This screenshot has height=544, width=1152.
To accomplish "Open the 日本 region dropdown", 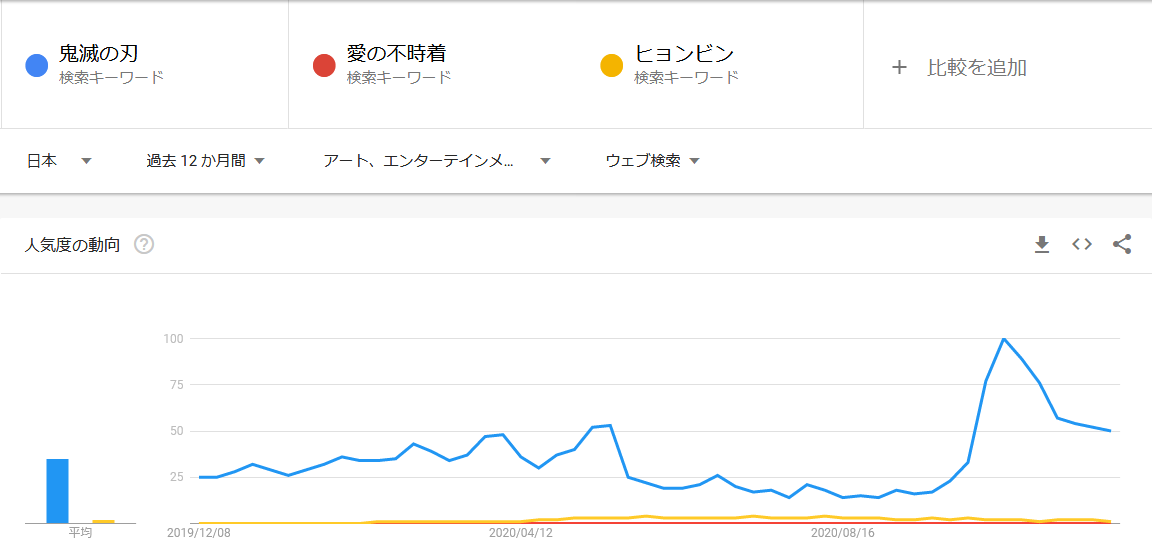I will pos(59,161).
